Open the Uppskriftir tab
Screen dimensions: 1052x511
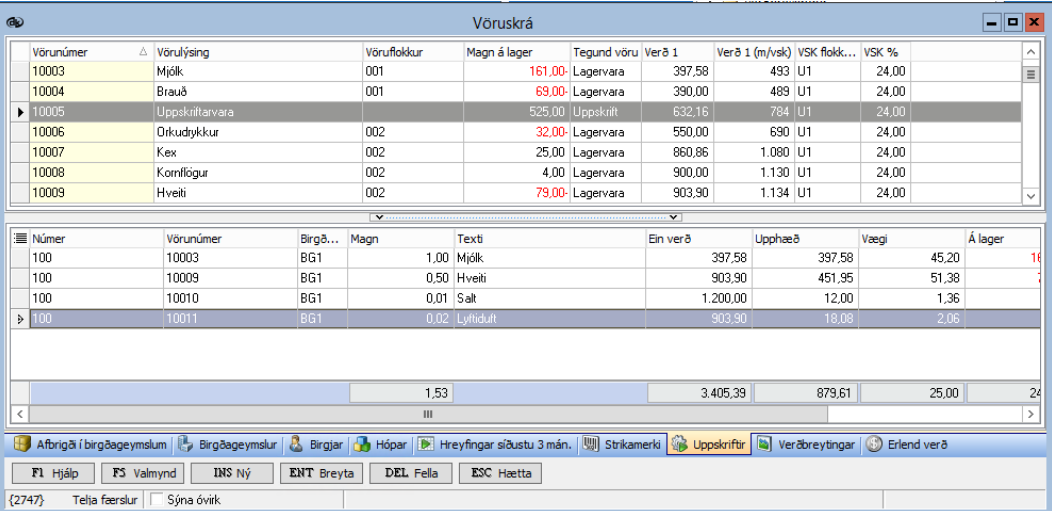[x=709, y=444]
